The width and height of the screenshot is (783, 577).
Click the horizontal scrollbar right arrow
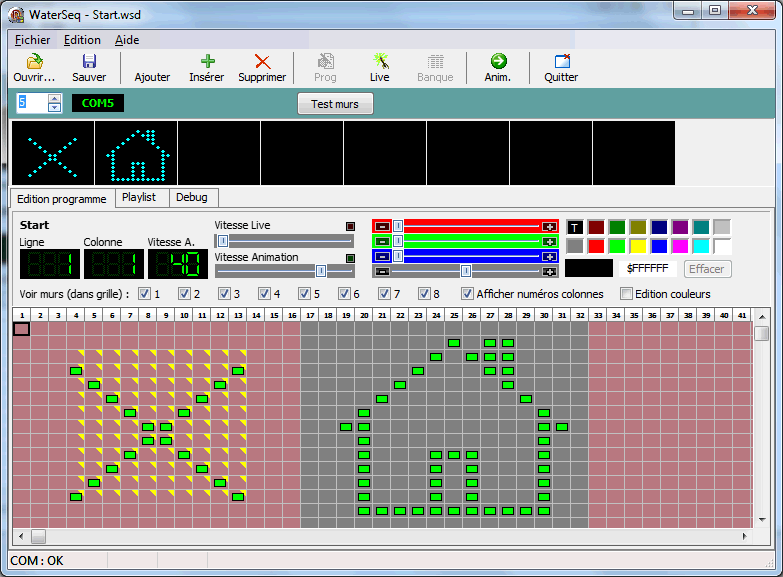point(745,537)
